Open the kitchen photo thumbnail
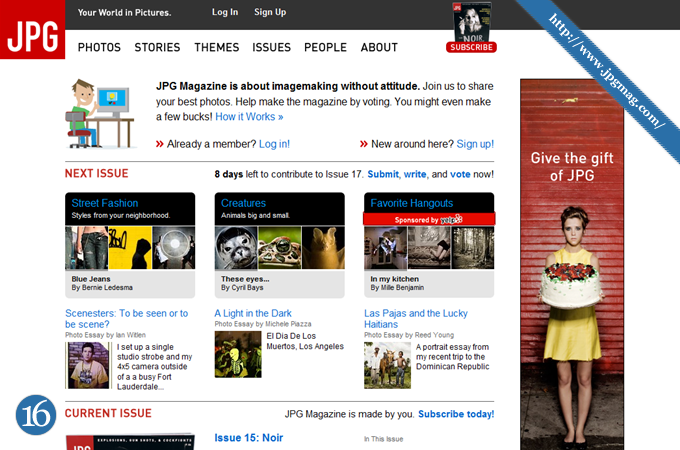Screen dimensions: 680x450 [386, 248]
